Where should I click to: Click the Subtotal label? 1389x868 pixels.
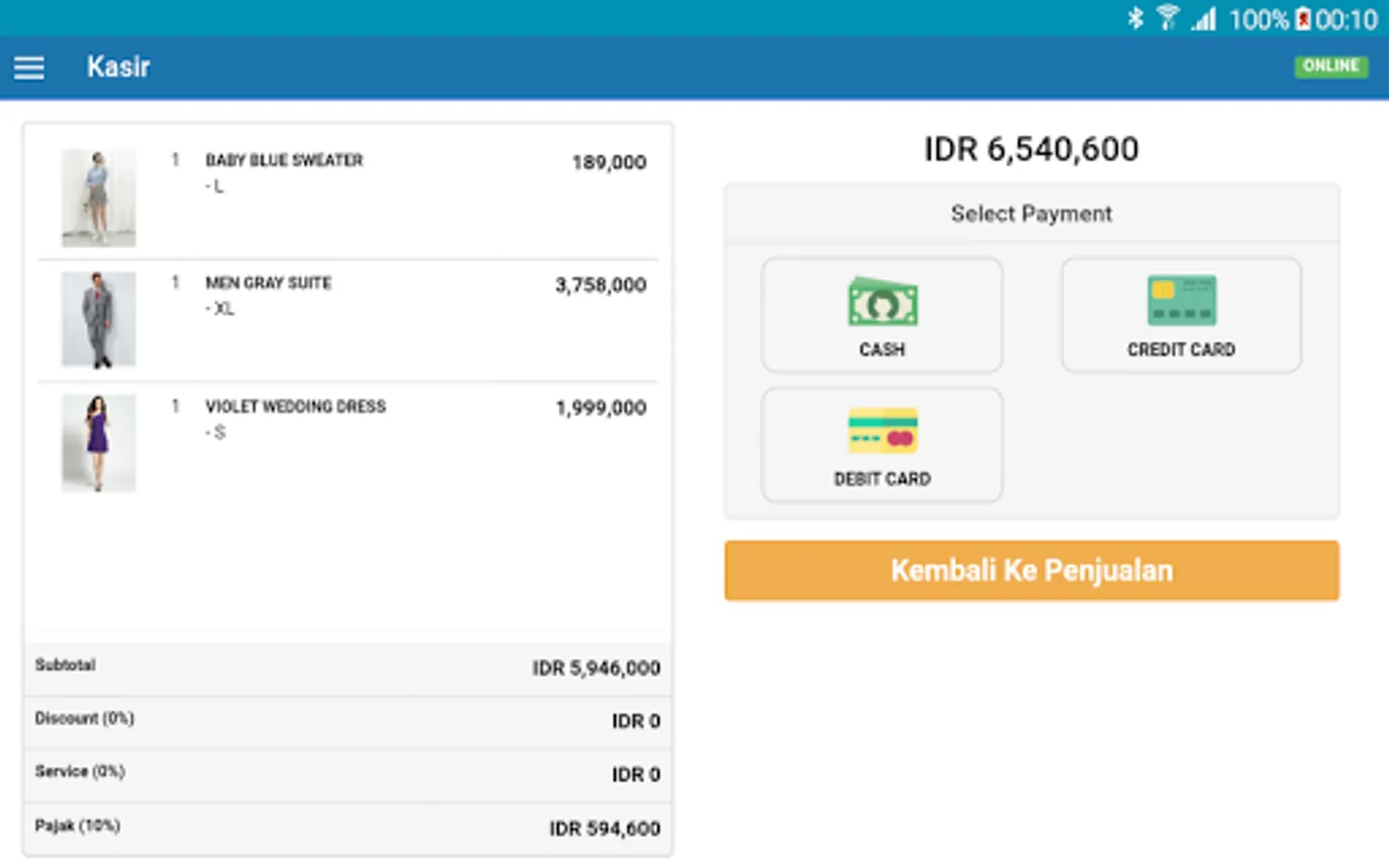(x=65, y=665)
